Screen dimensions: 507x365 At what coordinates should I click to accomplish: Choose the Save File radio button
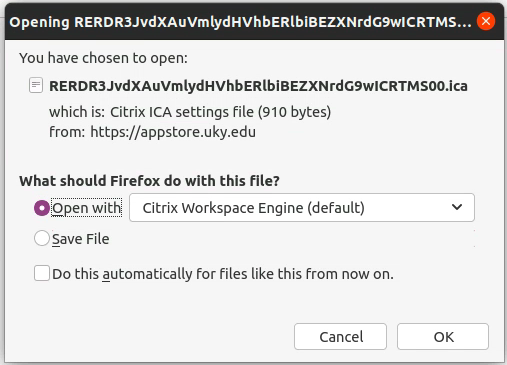point(42,239)
